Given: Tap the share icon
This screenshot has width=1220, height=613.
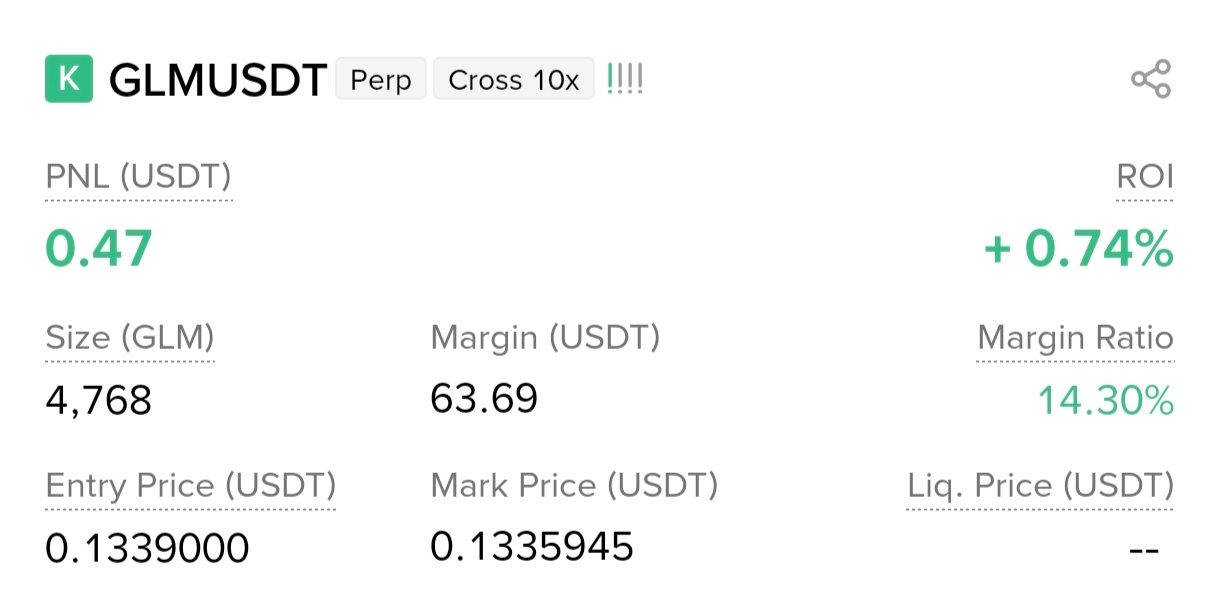Looking at the screenshot, I should tap(1151, 79).
